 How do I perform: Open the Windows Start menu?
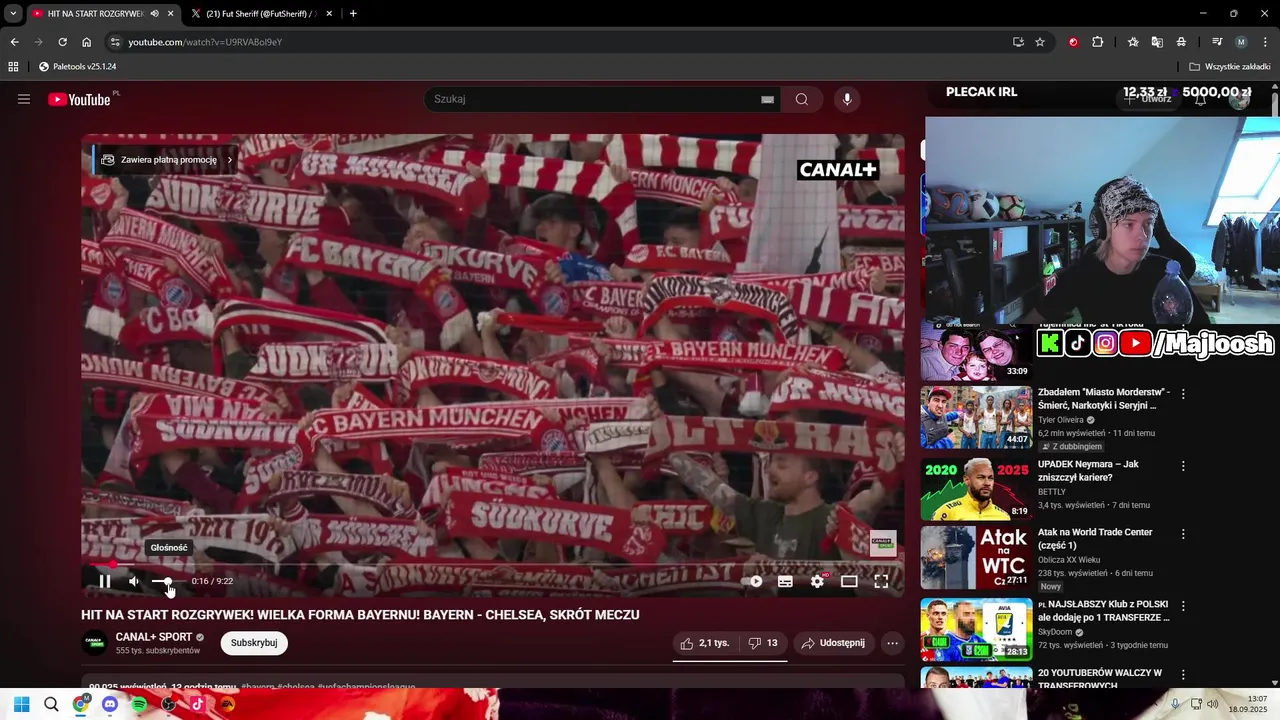(21, 704)
